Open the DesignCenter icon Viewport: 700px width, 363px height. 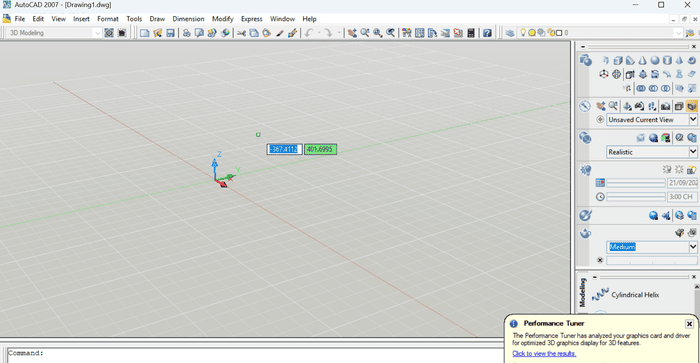(x=420, y=33)
